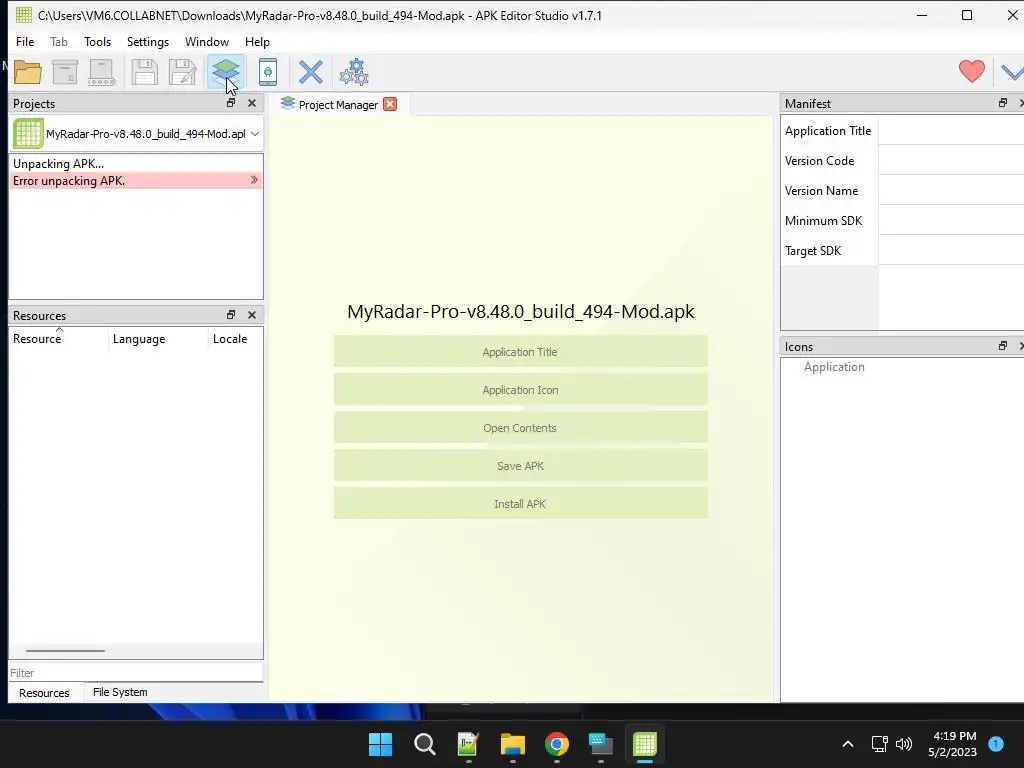Float the Manifest panel
This screenshot has width=1024, height=768.
(x=1002, y=103)
